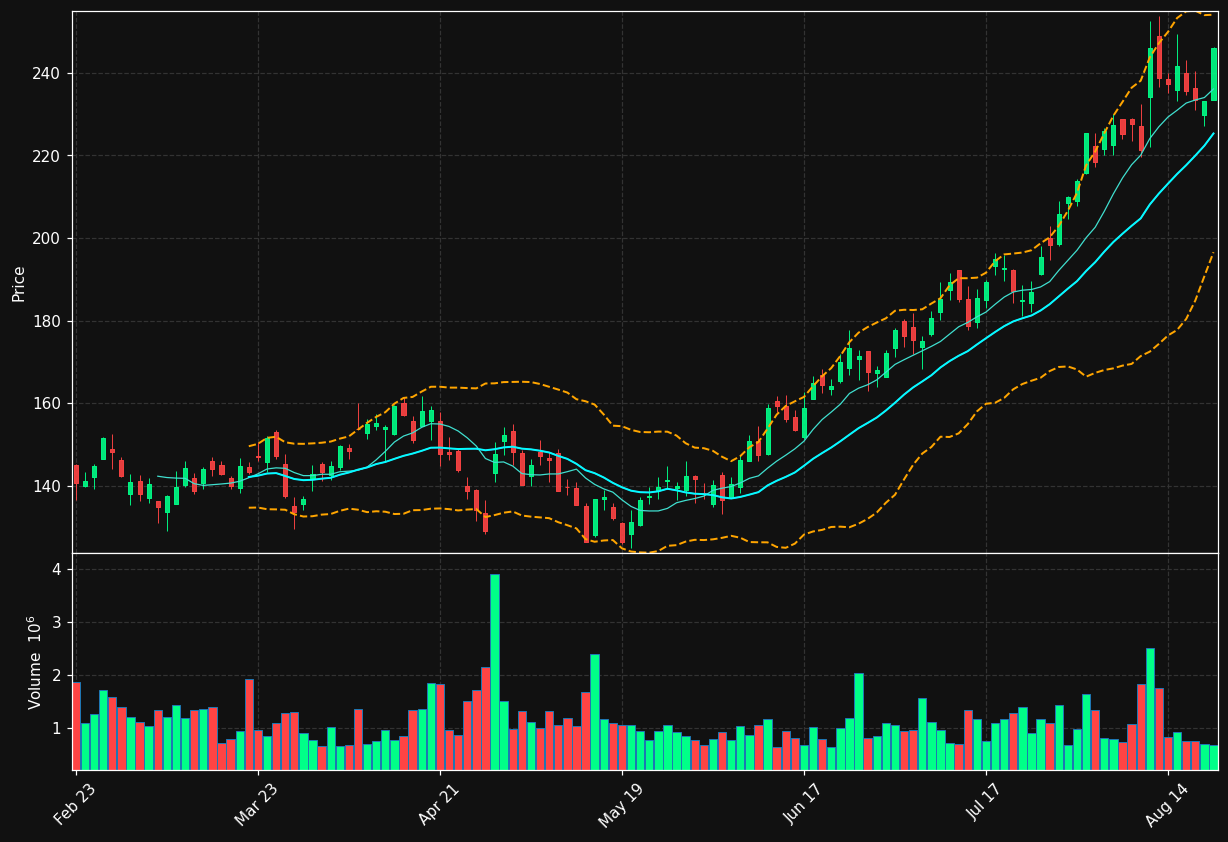Click the Apr 21 date label
This screenshot has width=1228, height=842.
pos(440,803)
